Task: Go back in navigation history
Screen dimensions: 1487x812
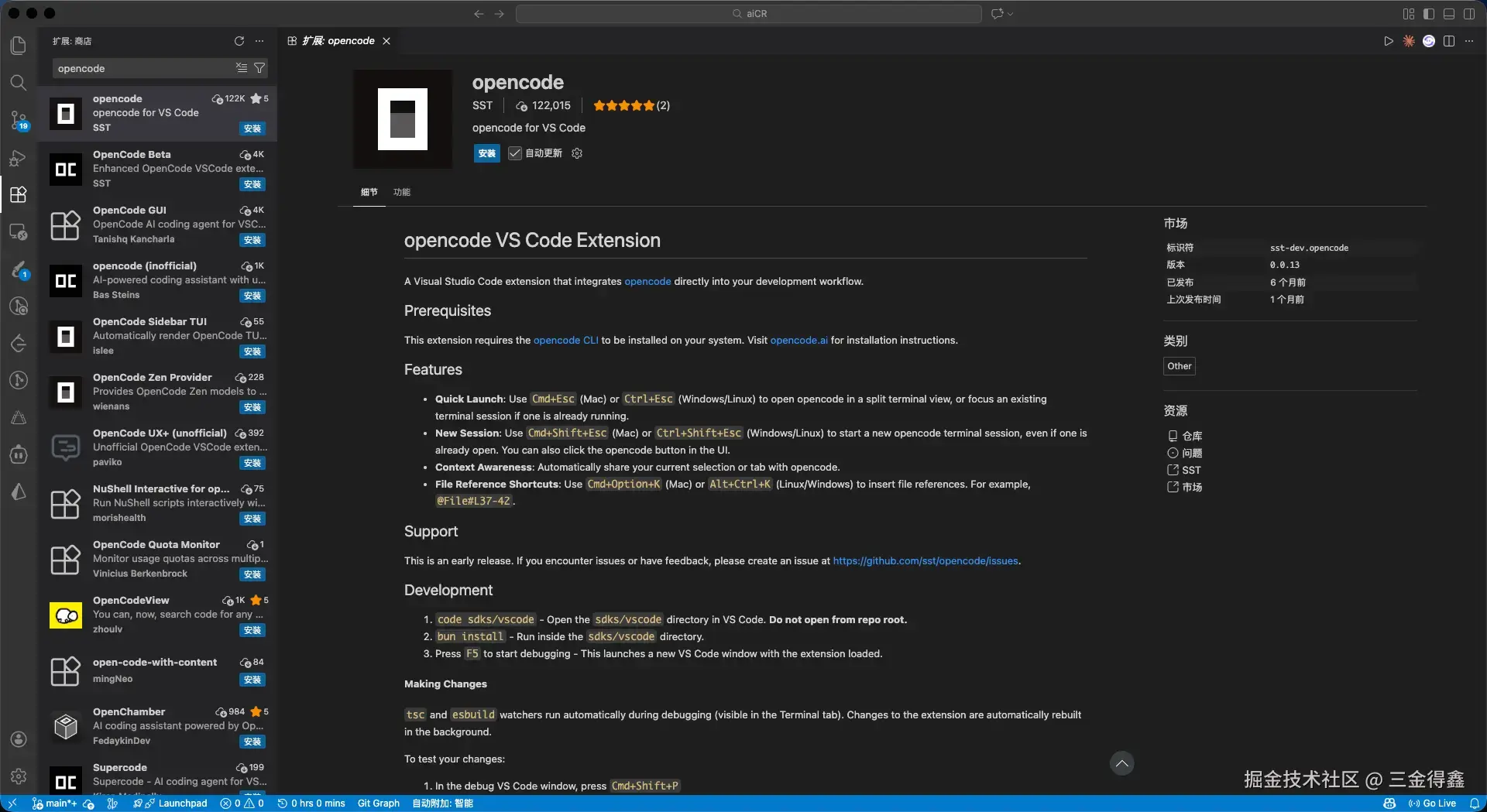Action: click(x=479, y=14)
